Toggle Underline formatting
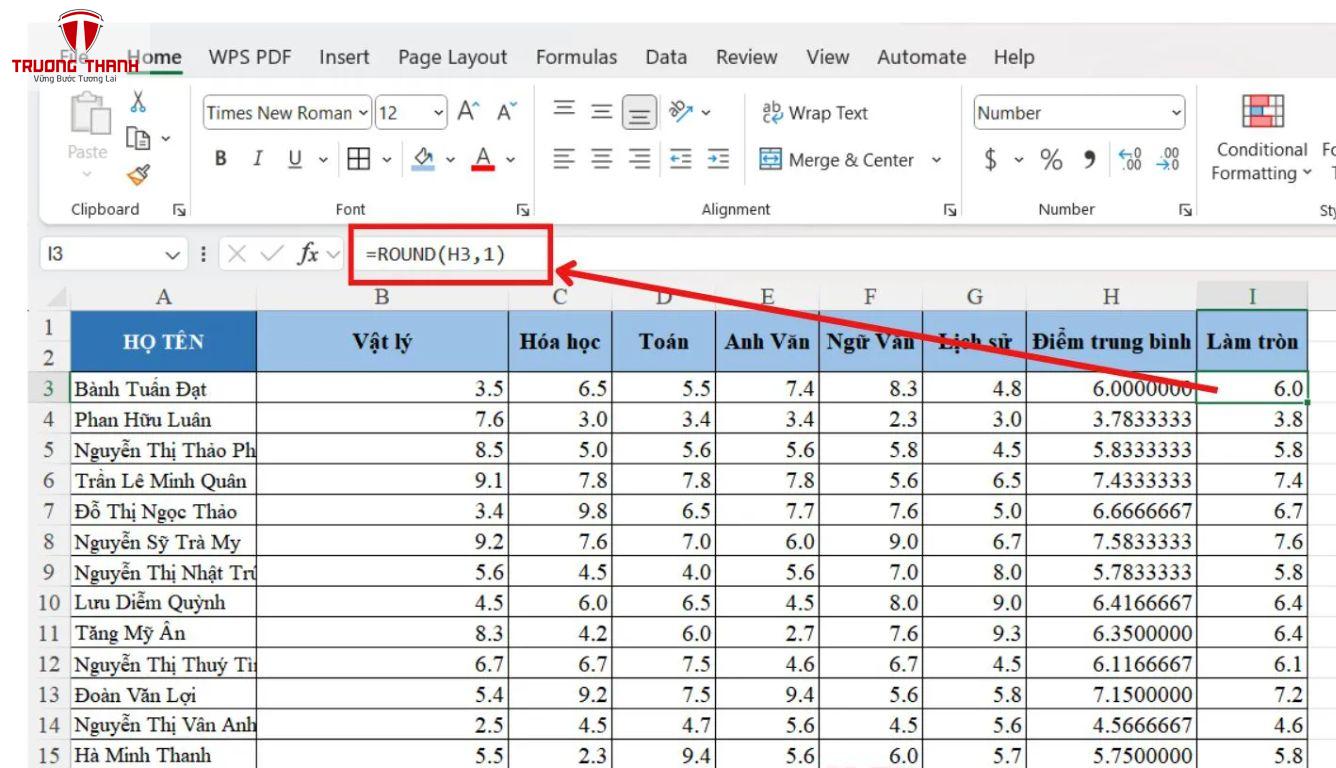The height and width of the screenshot is (768, 1336). (x=294, y=159)
